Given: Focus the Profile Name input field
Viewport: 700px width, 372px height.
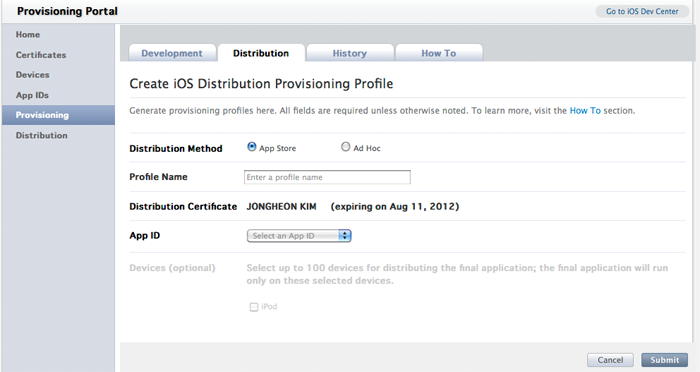Looking at the screenshot, I should [x=327, y=177].
